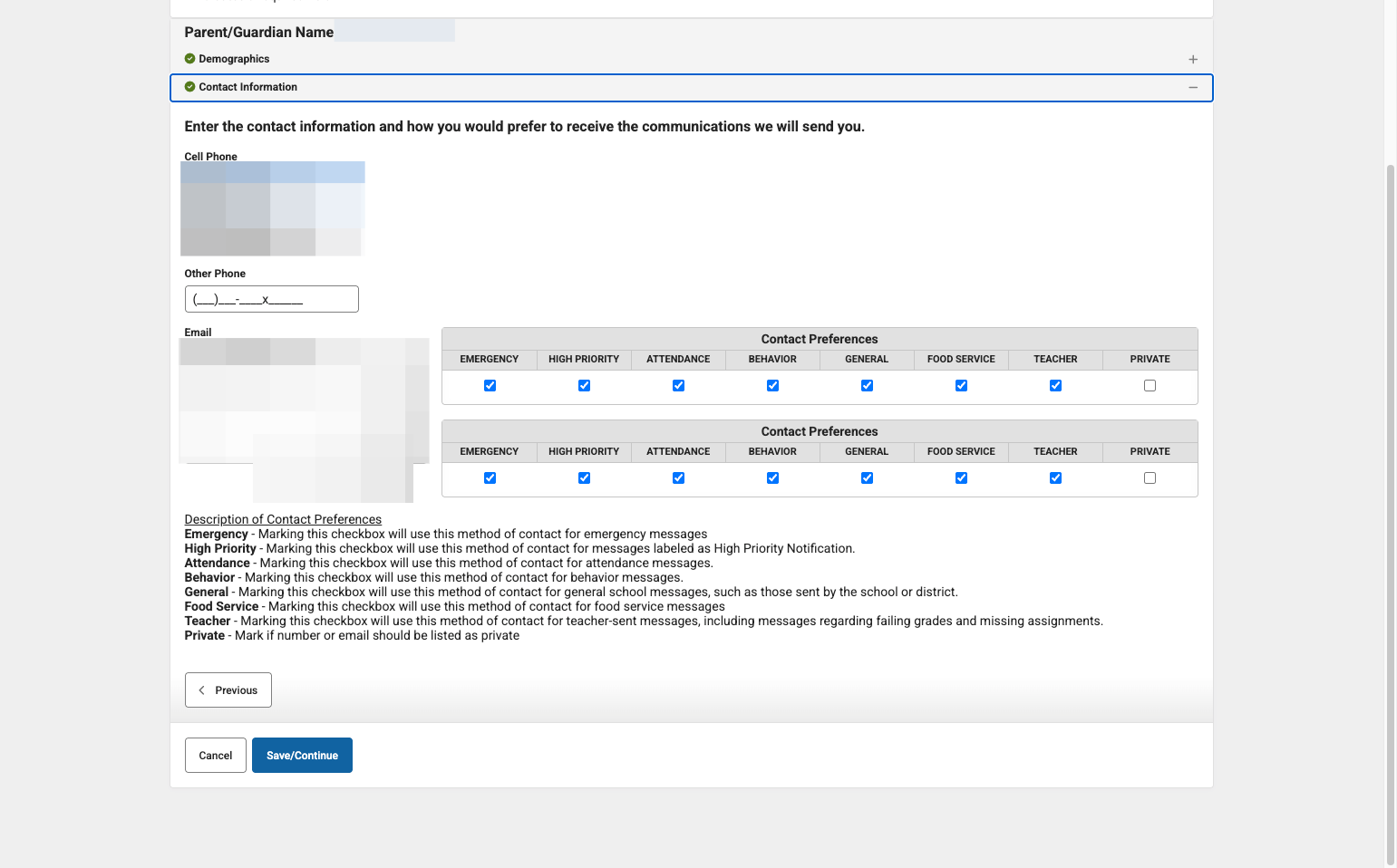Image resolution: width=1397 pixels, height=868 pixels.
Task: Toggle Teacher in the second Contact Preferences table
Action: (1055, 478)
